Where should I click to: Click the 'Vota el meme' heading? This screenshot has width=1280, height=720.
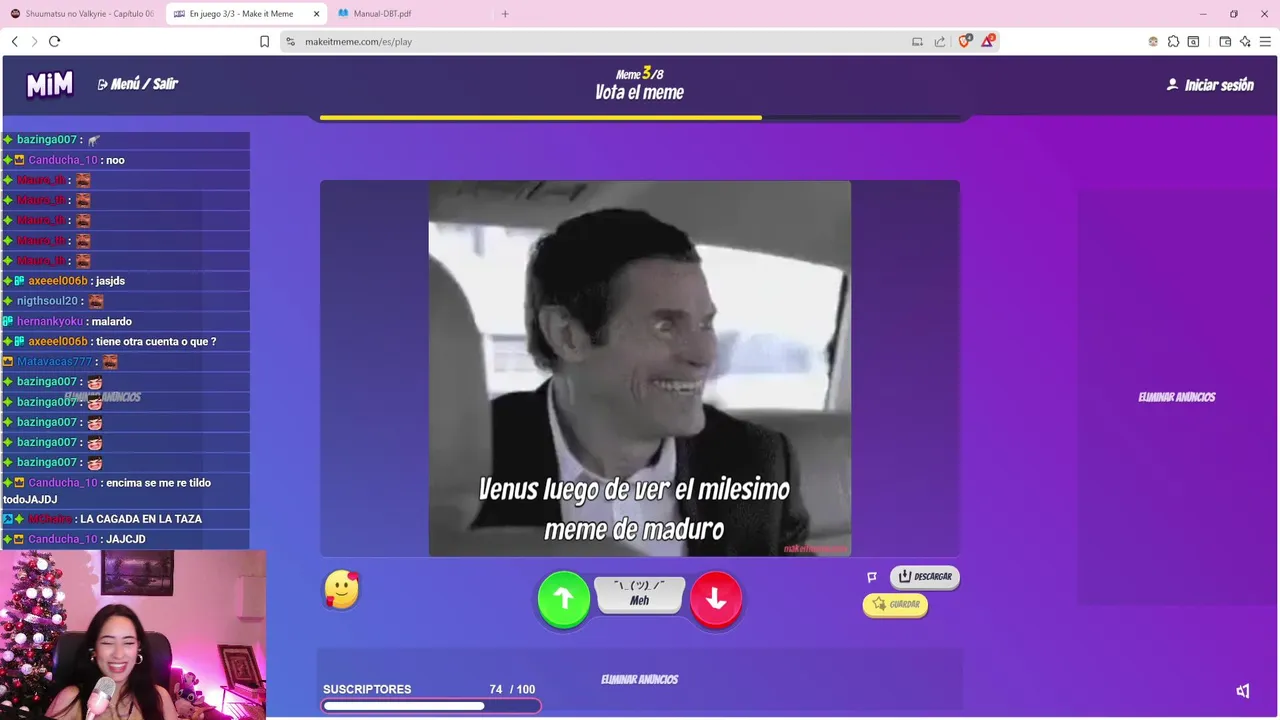click(640, 93)
